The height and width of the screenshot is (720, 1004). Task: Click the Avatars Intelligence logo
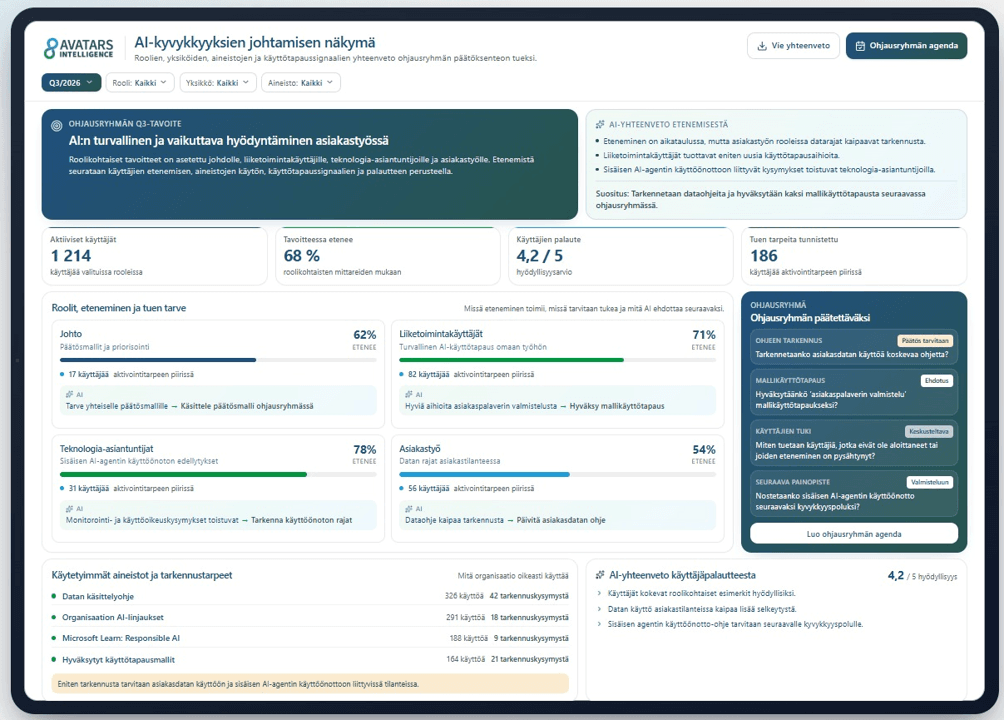pyautogui.click(x=78, y=47)
